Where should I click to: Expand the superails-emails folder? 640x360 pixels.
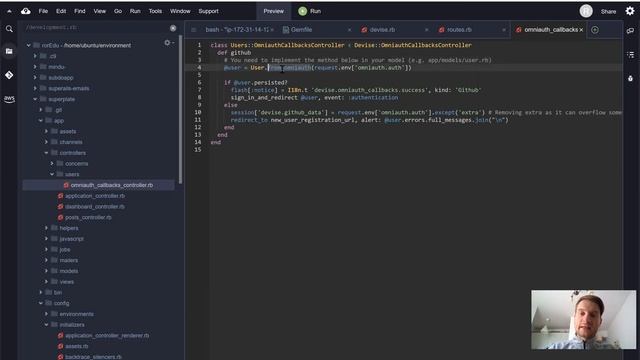tap(35, 88)
